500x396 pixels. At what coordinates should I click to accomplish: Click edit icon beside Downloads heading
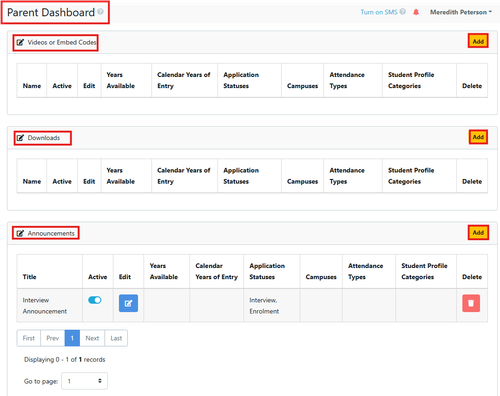tap(20, 138)
